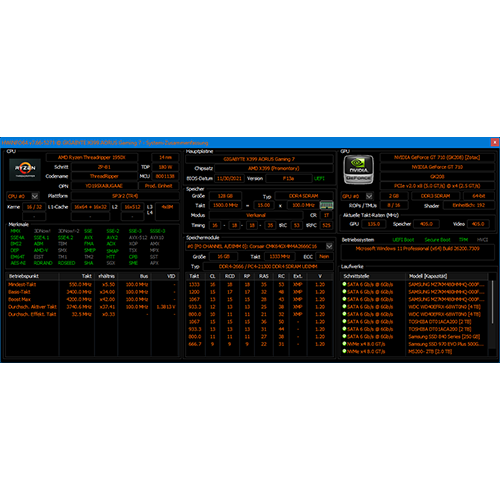
Task: Select the 666.7 MHz timing row
Action: (x=259, y=344)
